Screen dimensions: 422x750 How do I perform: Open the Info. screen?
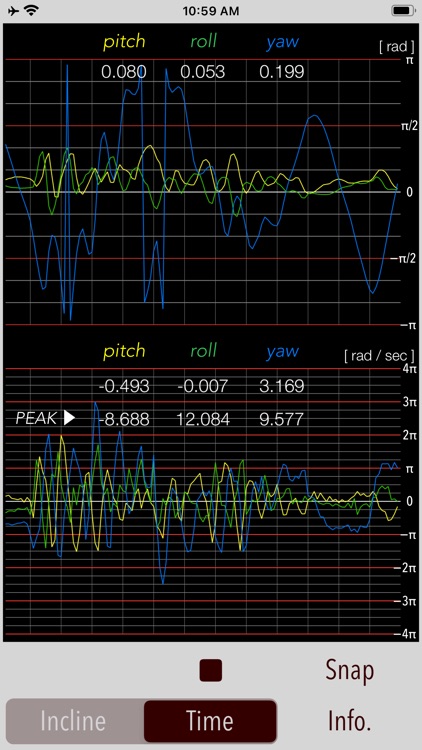click(350, 720)
